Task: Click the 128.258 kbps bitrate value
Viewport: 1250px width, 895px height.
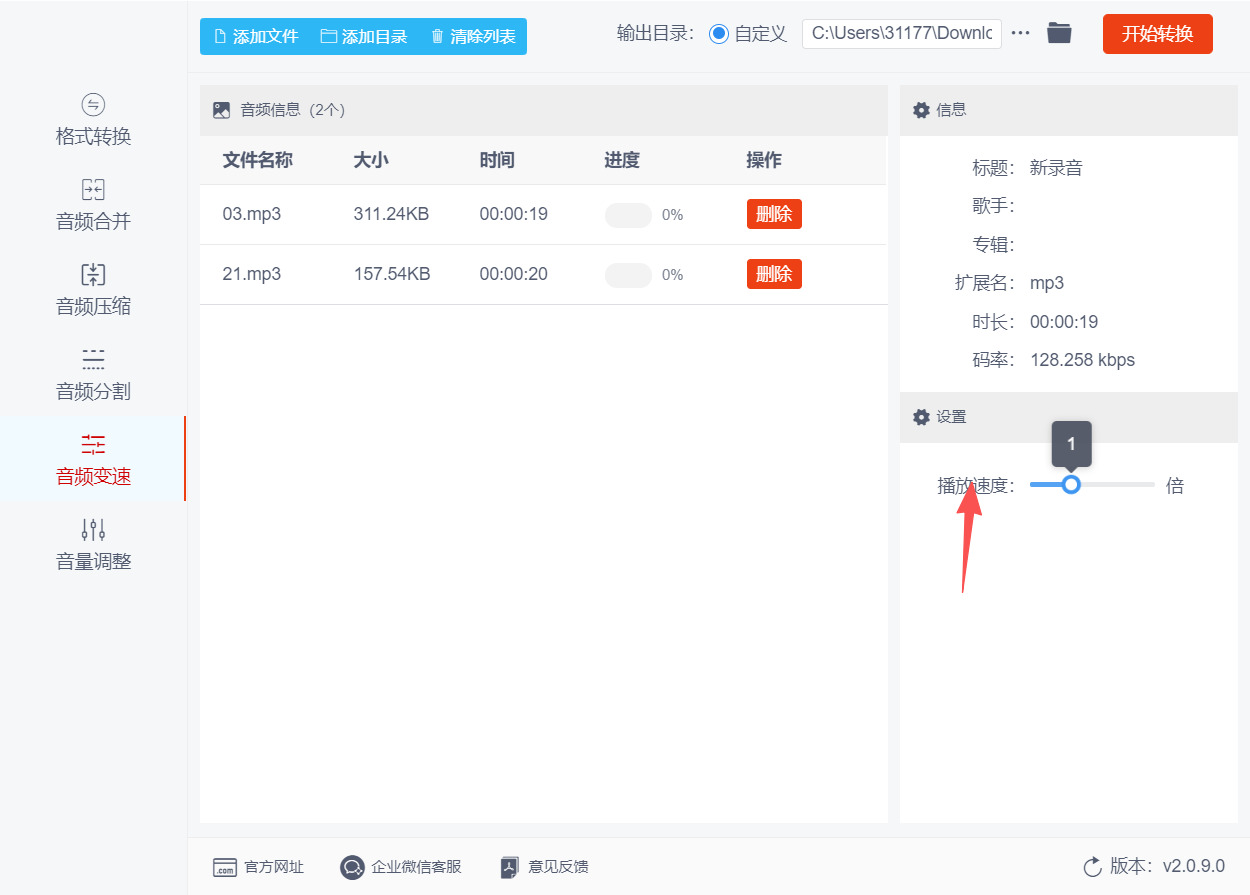Action: point(1082,360)
